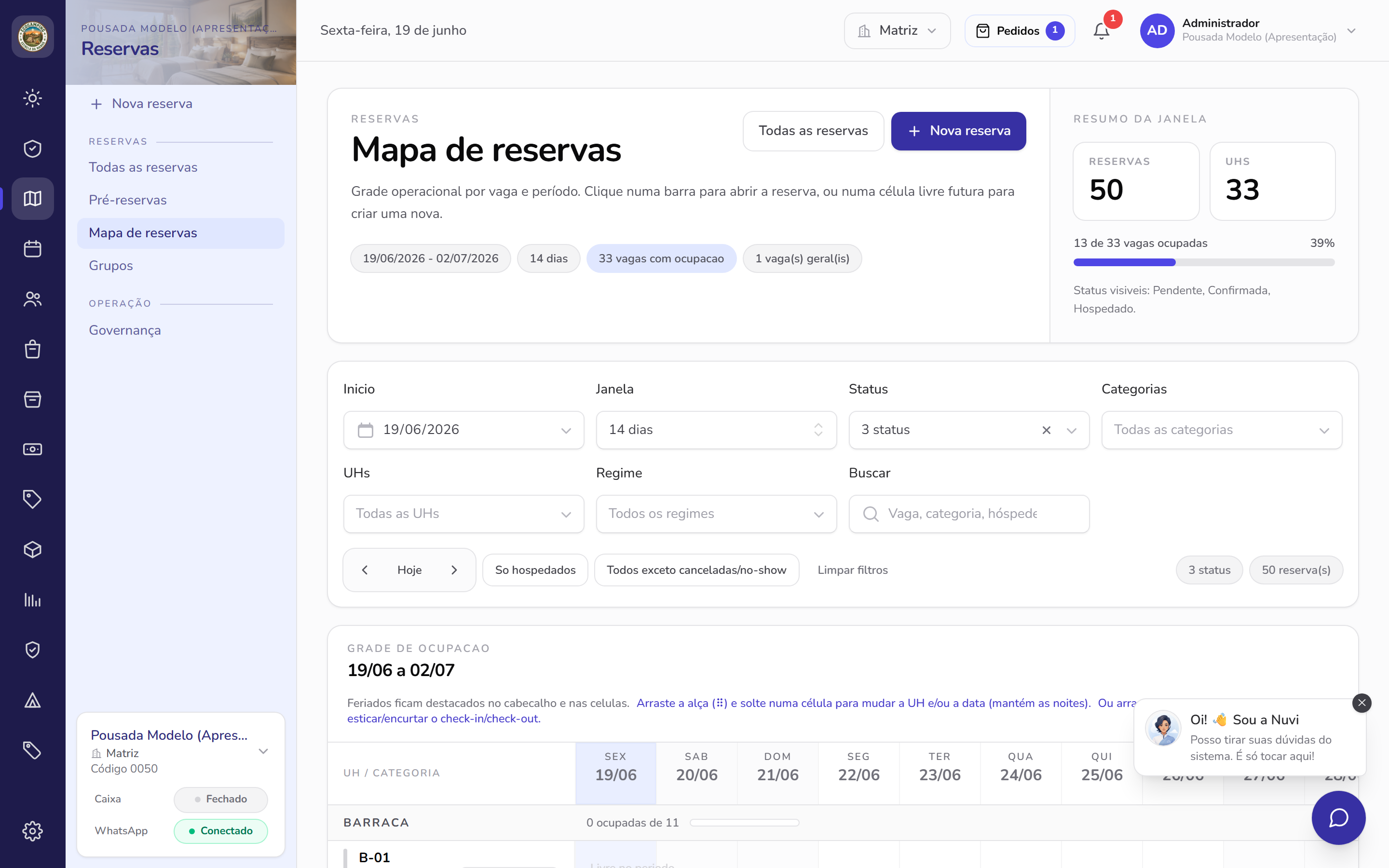Open the settings gear icon
Screen dimensions: 1389x868
(33, 831)
